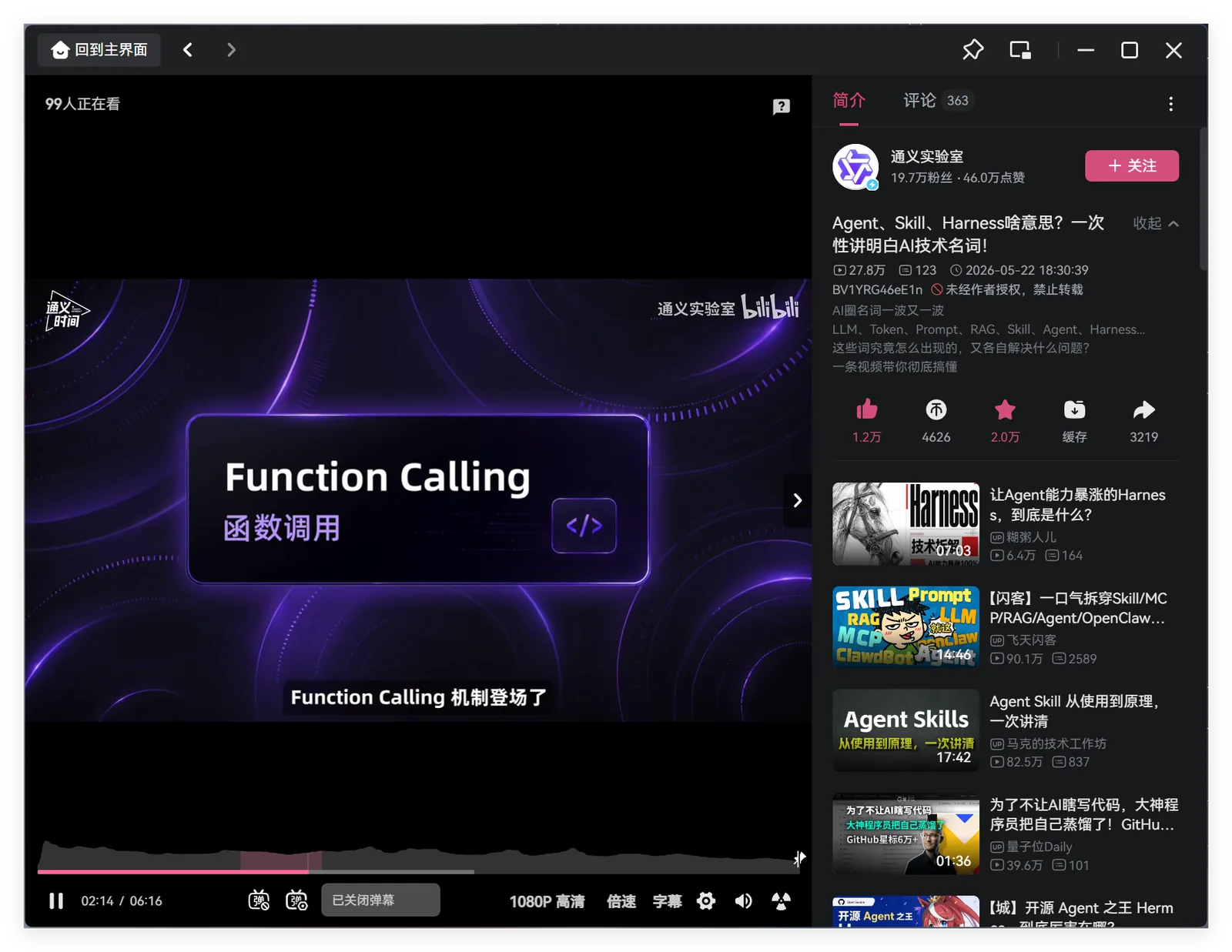This screenshot has height=952, width=1232.
Task: Click the 未经作者授权，禁止转载 notice
Action: pos(1007,289)
